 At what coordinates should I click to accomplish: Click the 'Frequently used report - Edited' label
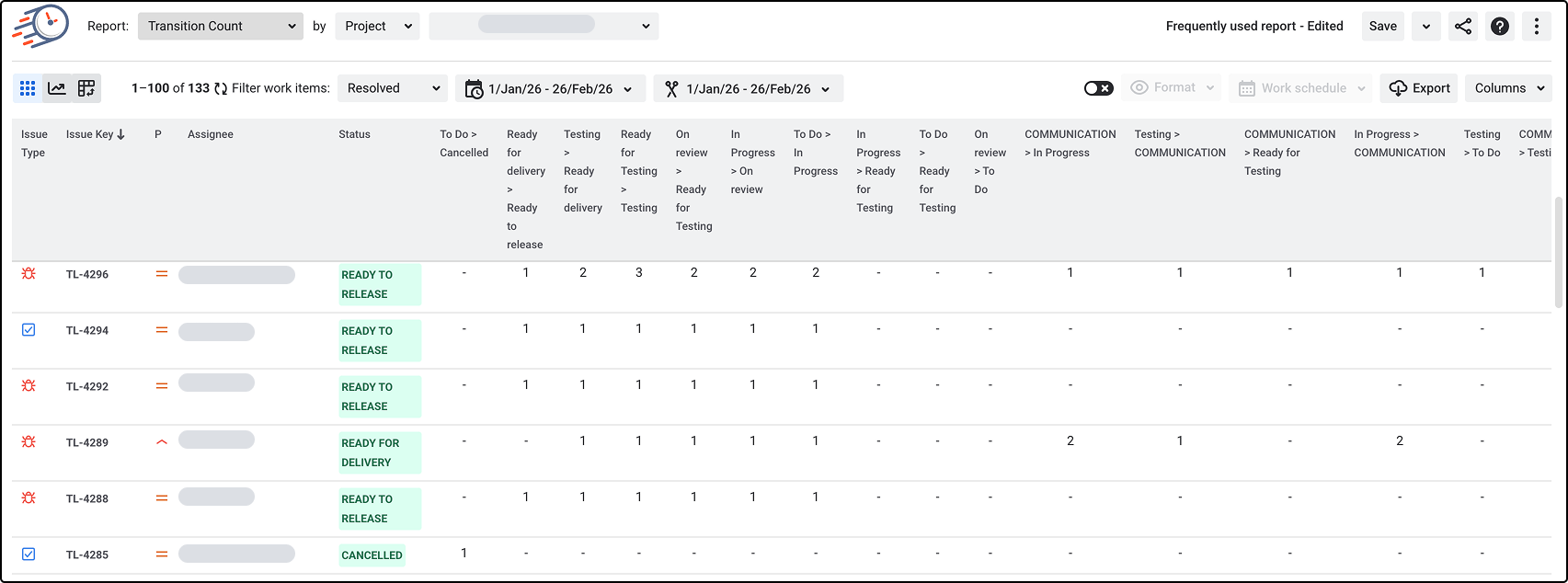pyautogui.click(x=1254, y=26)
